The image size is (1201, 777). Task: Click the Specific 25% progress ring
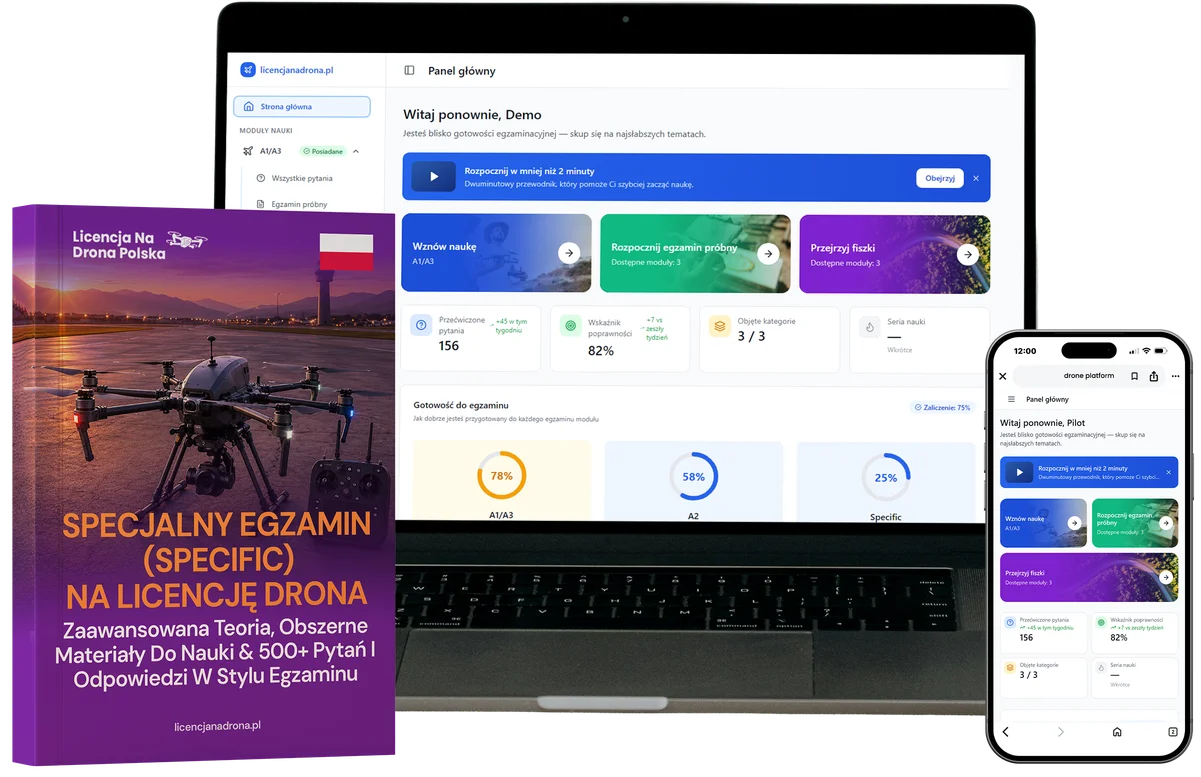point(885,477)
